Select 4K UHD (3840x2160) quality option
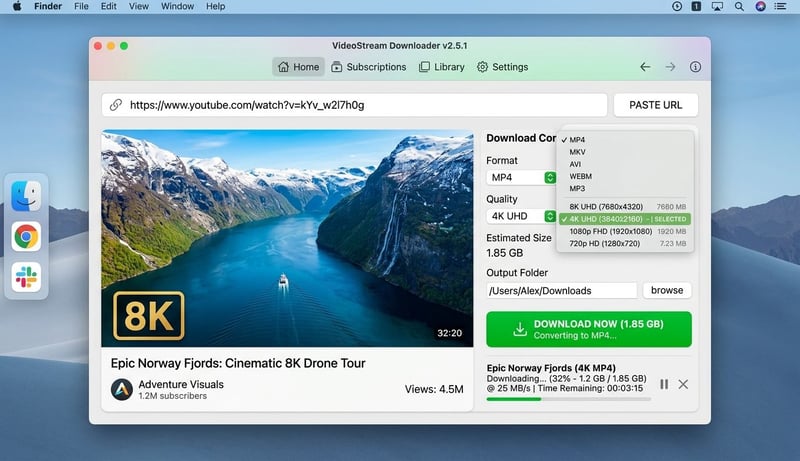Screen dimensions: 800x461 pos(625,219)
